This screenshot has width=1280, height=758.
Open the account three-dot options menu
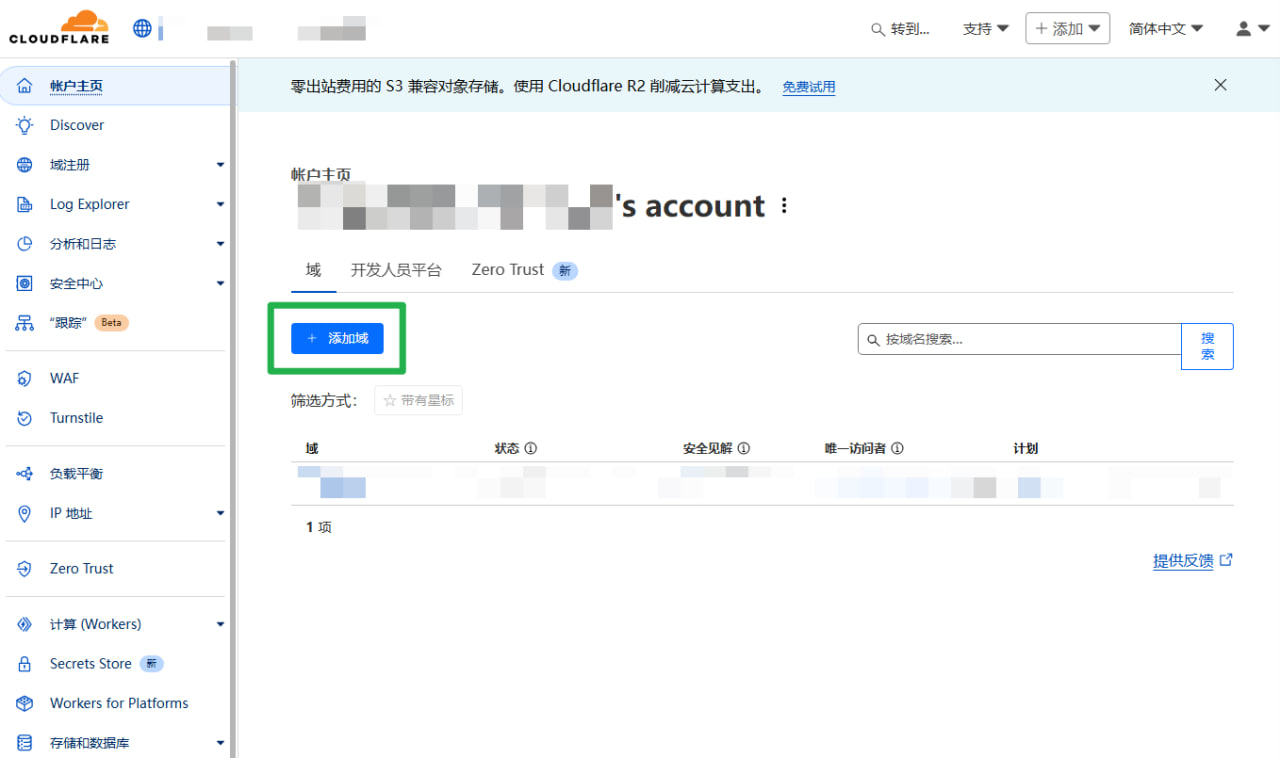(784, 206)
